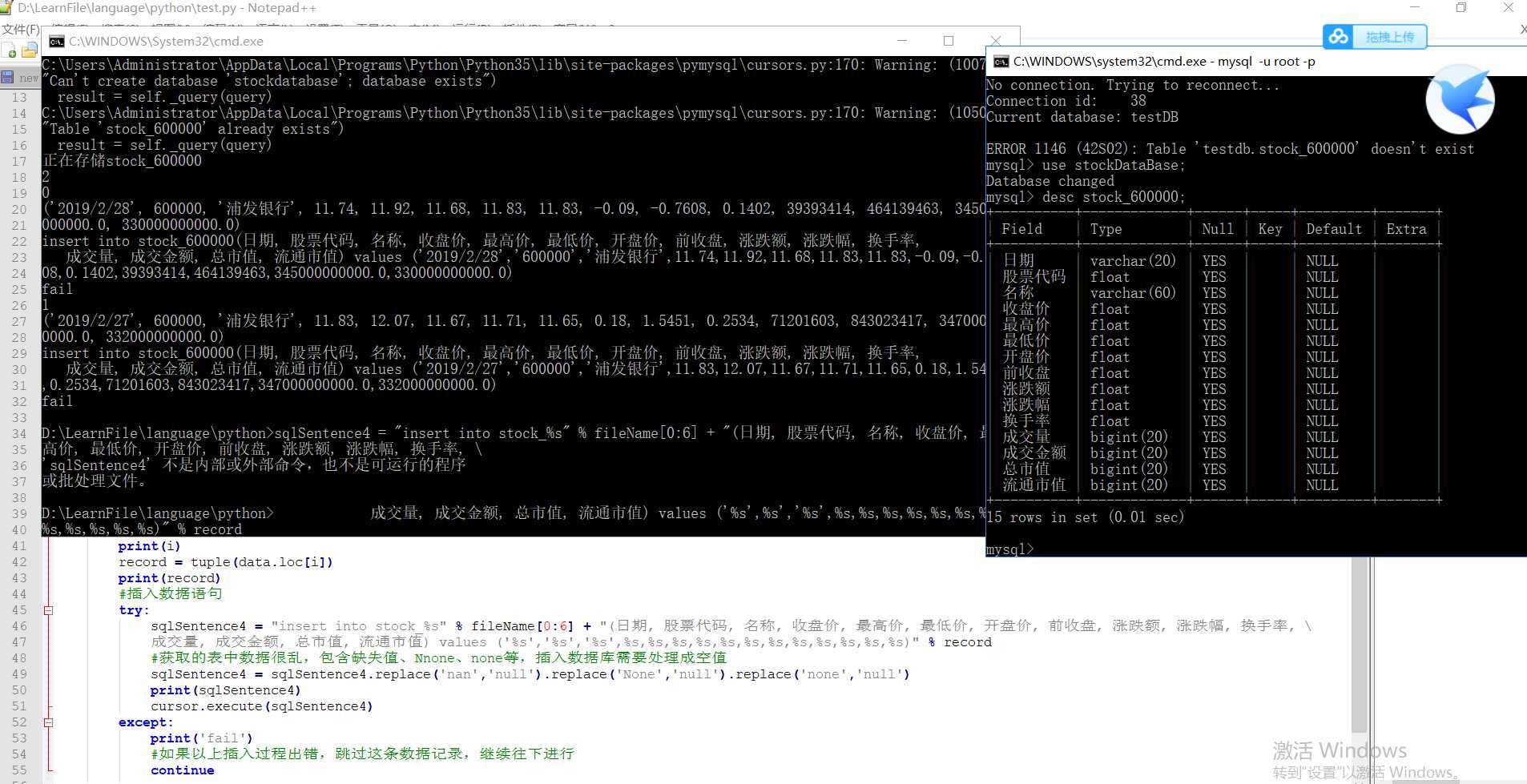
Task: Collapse the try block fold marker at line 45
Action: tap(48, 610)
